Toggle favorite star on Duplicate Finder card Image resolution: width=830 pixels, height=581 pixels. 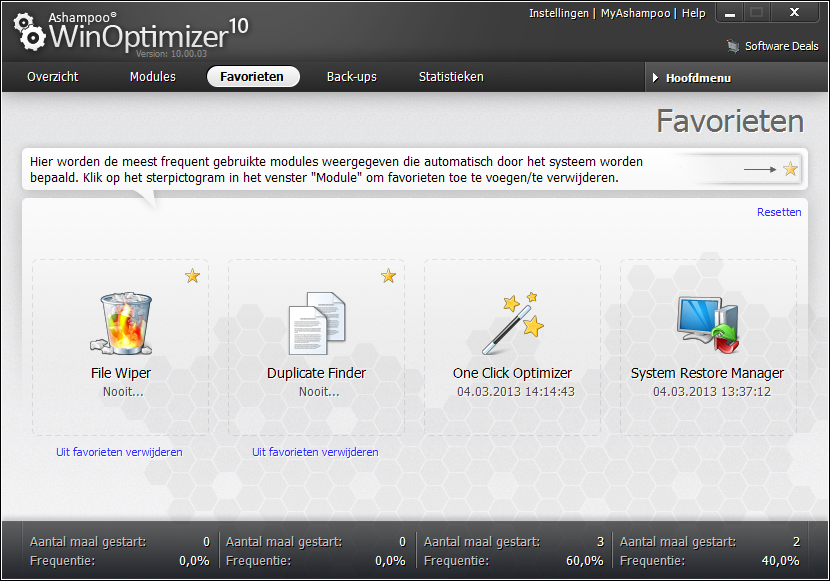(389, 276)
